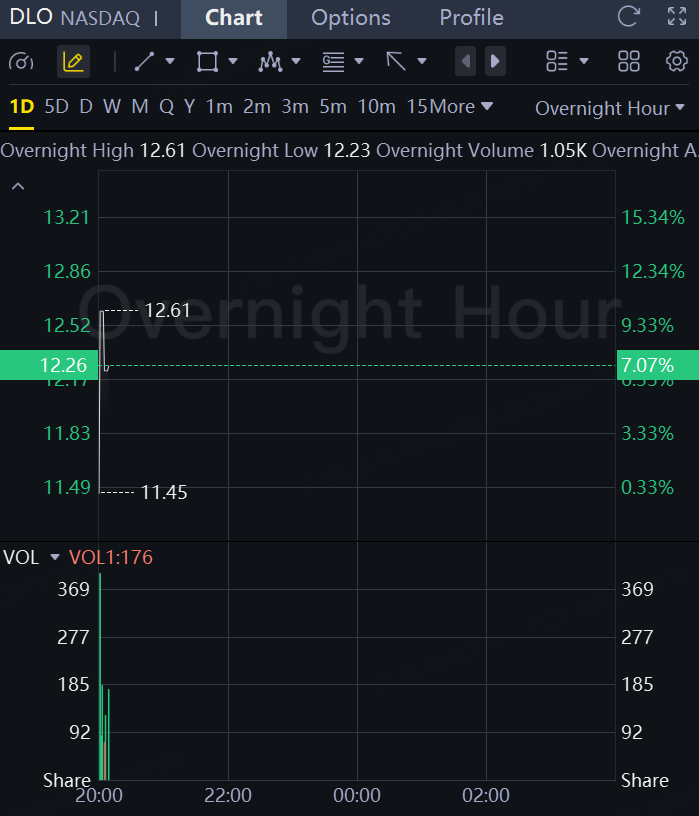
Task: Select the trend line drawing tool
Action: tap(145, 62)
